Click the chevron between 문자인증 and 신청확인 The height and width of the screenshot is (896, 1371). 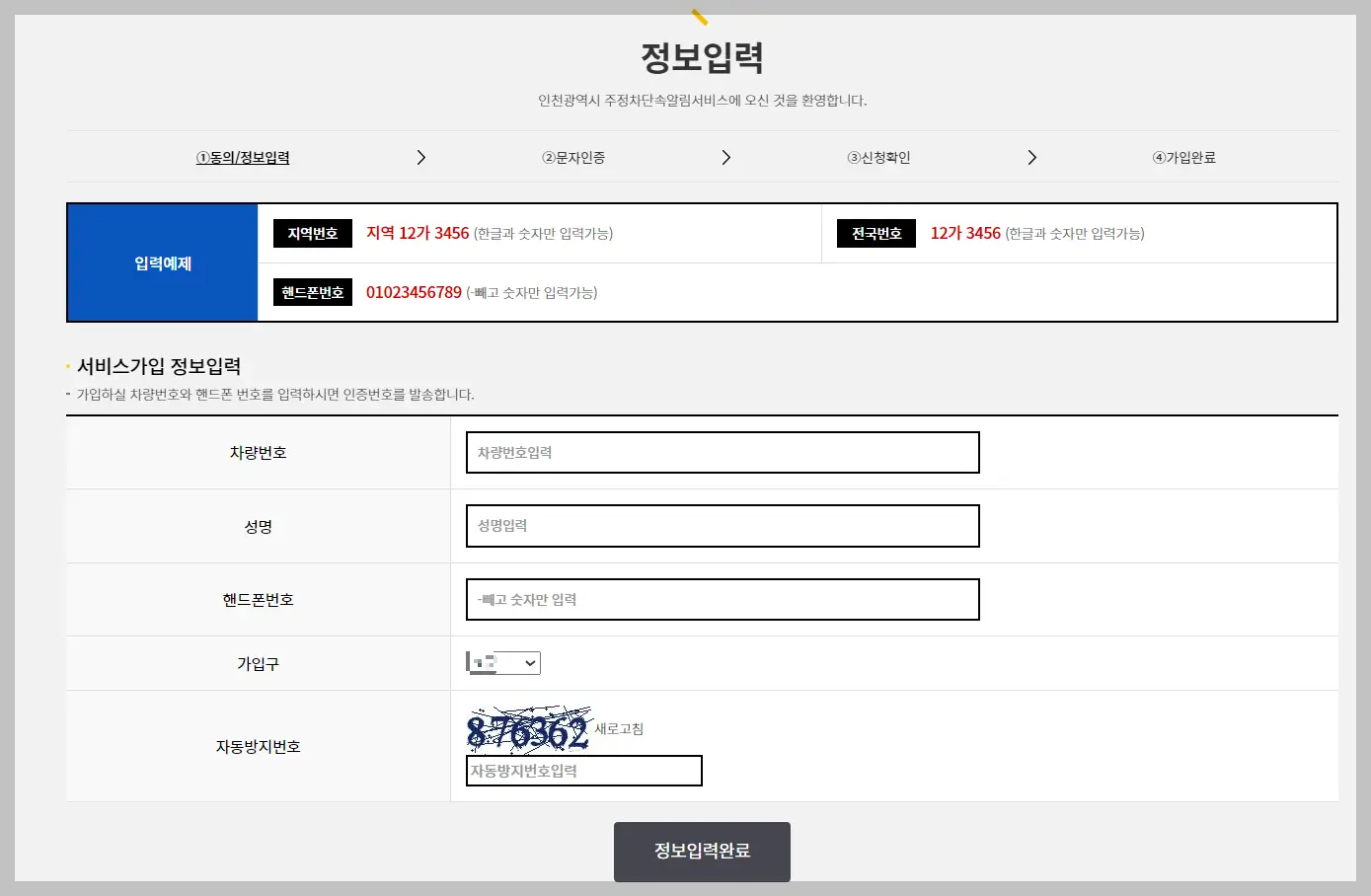[x=726, y=157]
